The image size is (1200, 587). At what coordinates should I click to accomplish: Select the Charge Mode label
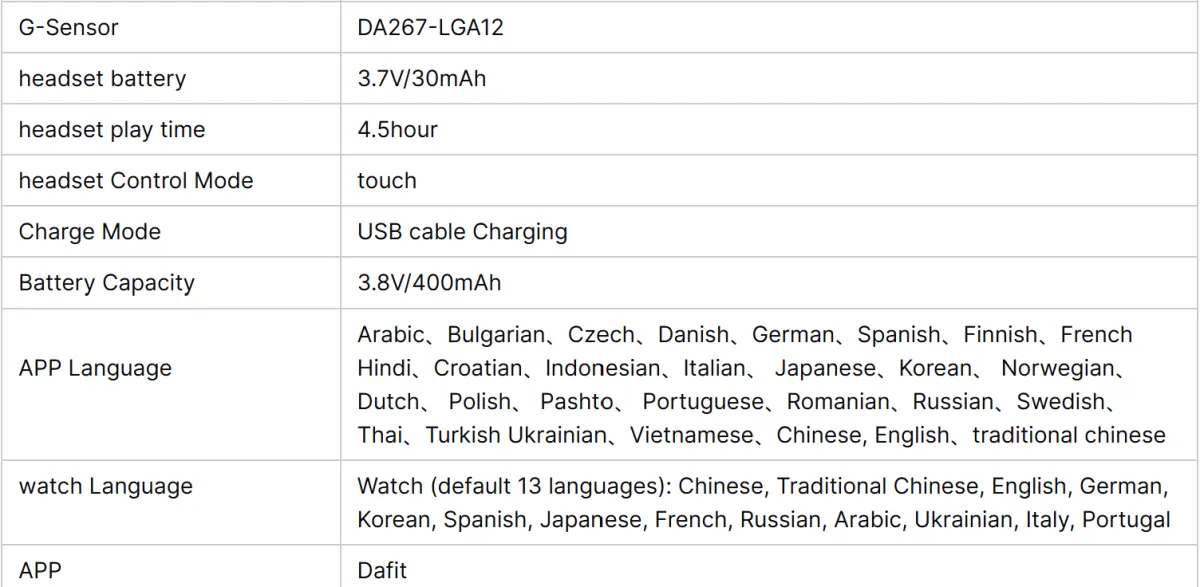click(x=89, y=232)
